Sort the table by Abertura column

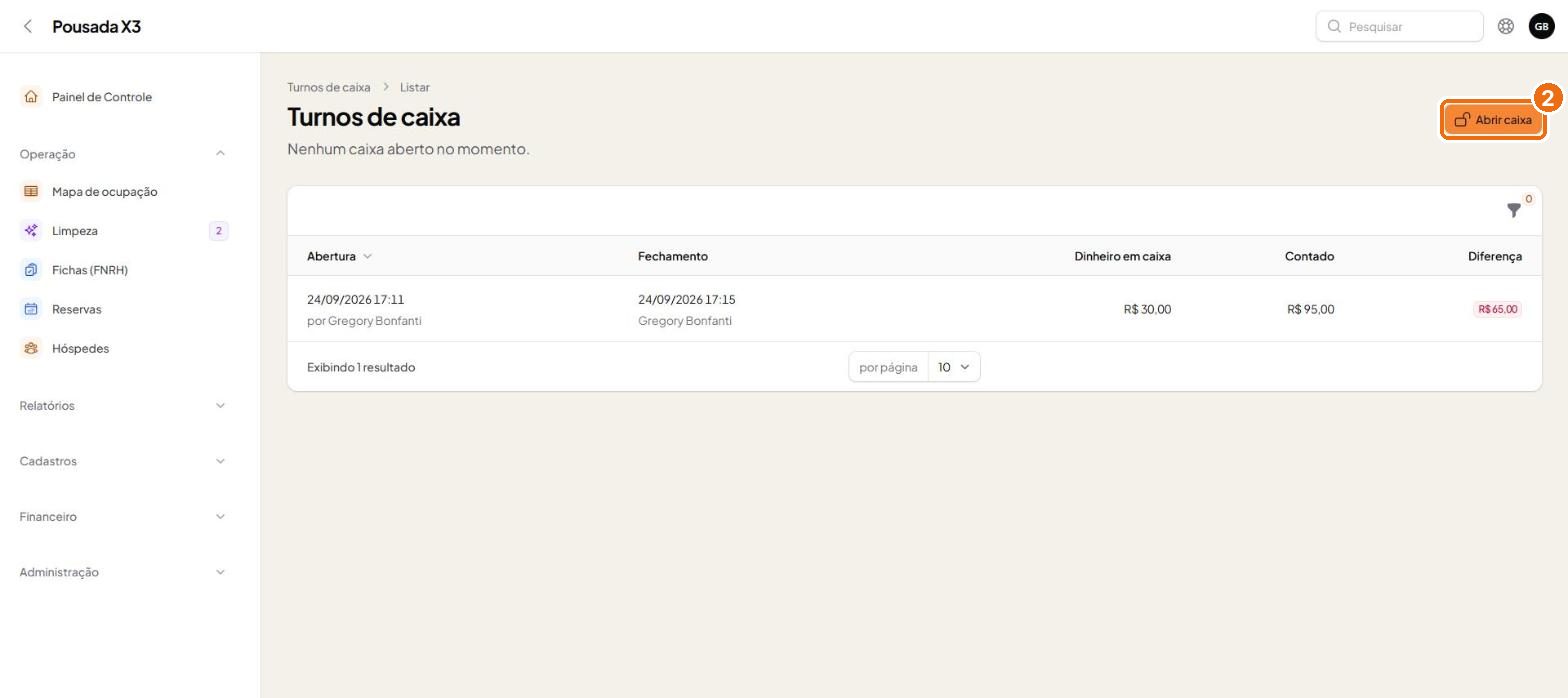point(339,256)
